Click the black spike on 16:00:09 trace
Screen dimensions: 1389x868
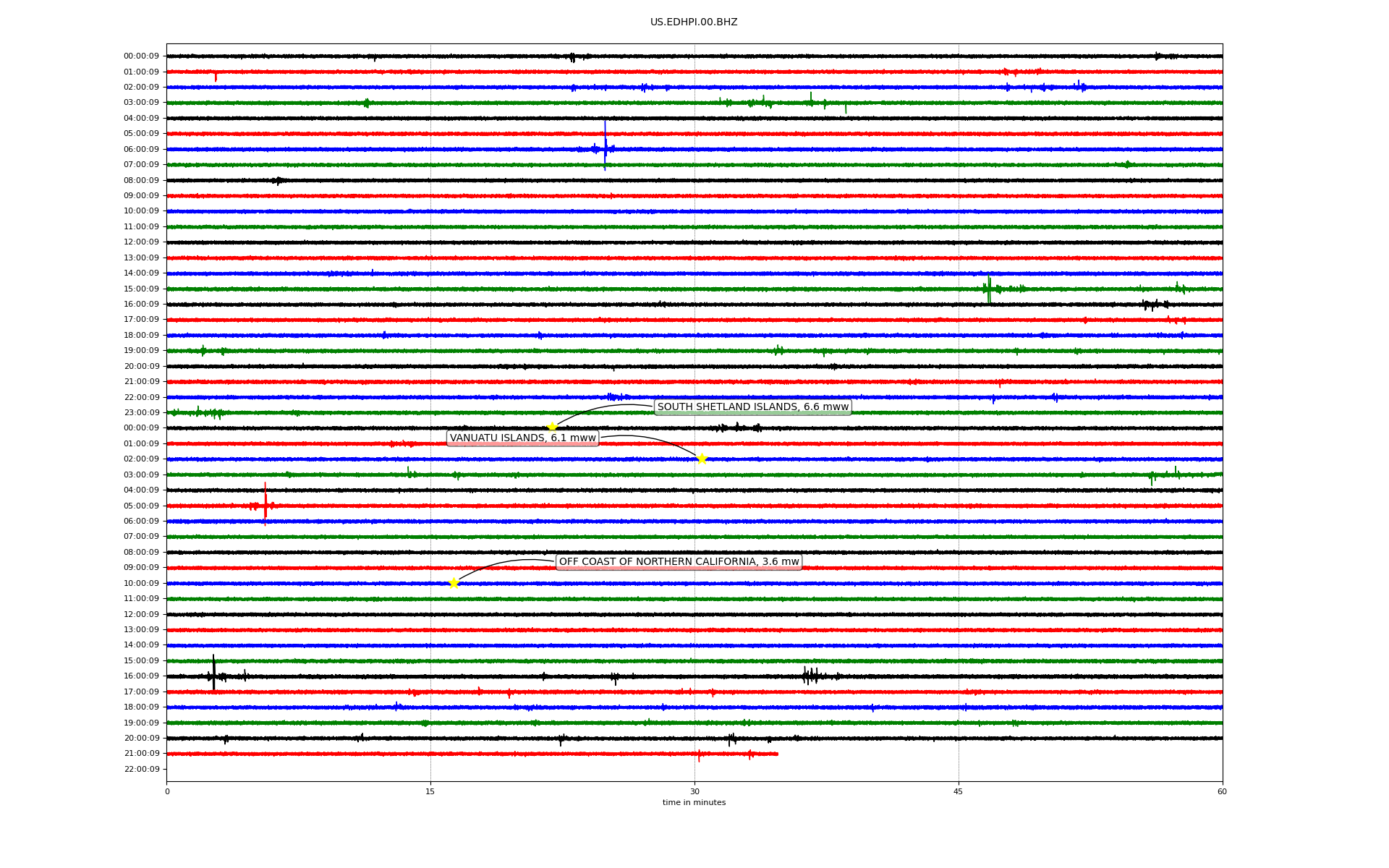[x=213, y=673]
